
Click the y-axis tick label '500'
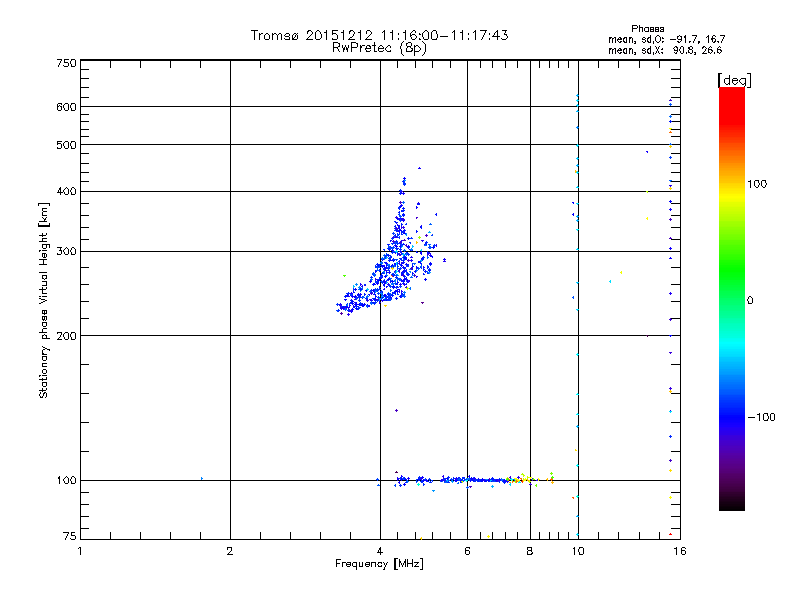[66, 145]
